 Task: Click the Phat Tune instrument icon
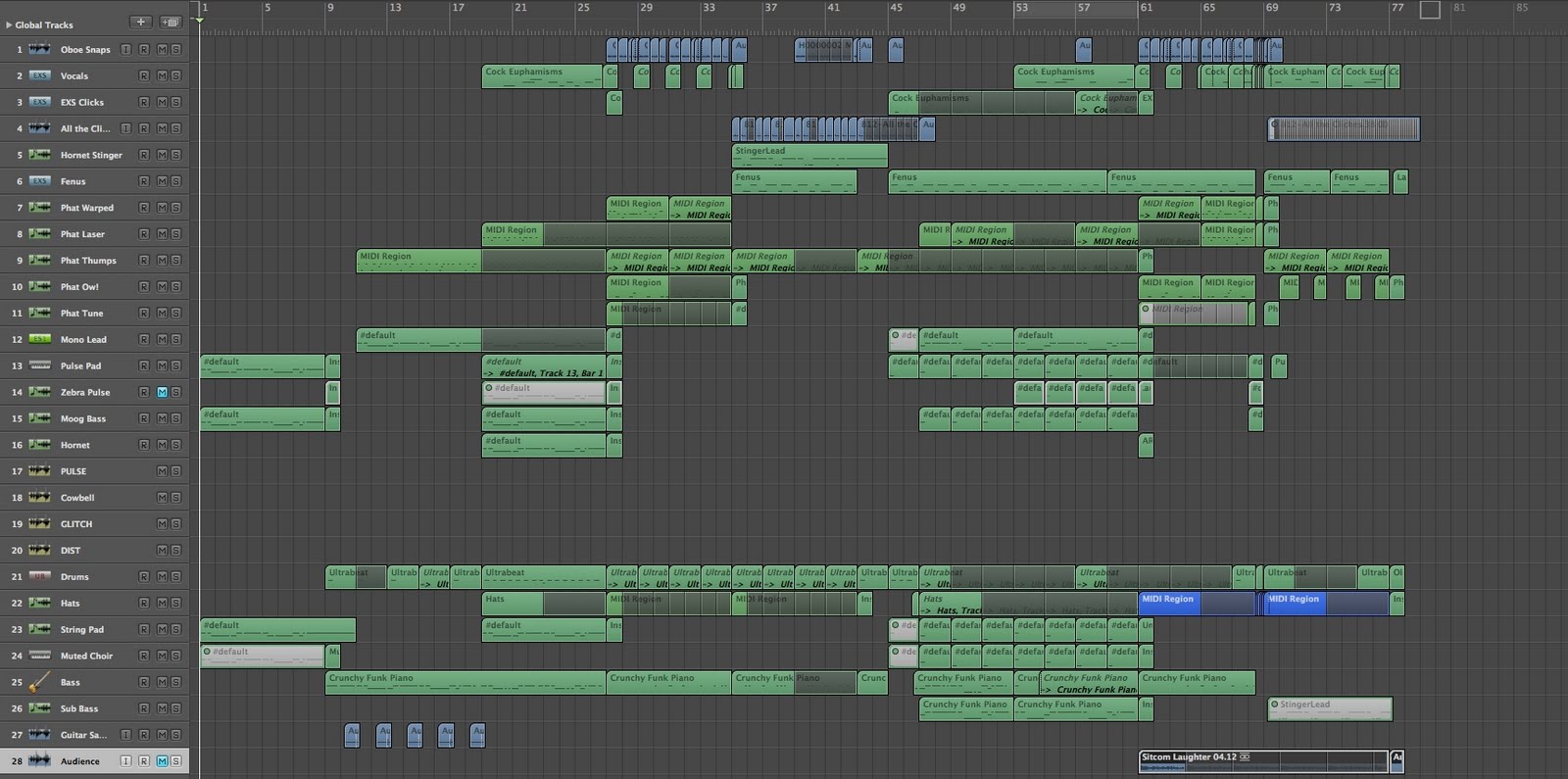39,314
